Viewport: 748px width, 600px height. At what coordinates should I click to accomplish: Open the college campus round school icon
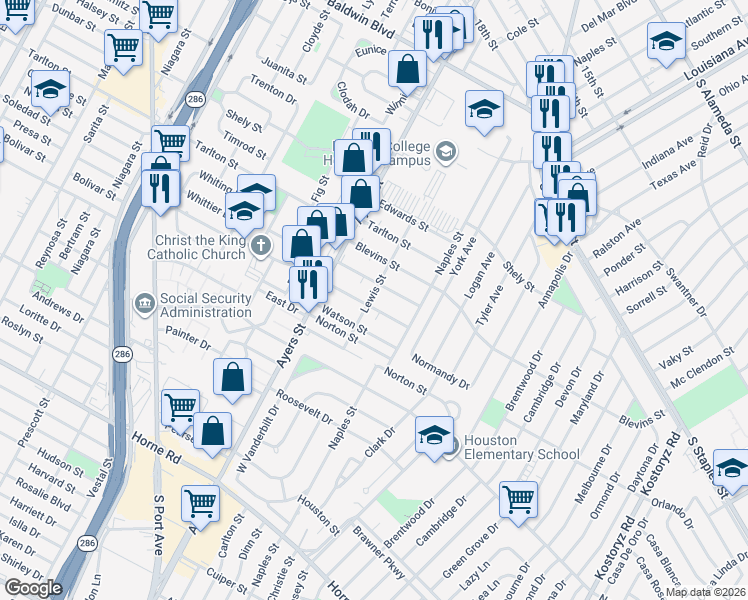pyautogui.click(x=445, y=152)
